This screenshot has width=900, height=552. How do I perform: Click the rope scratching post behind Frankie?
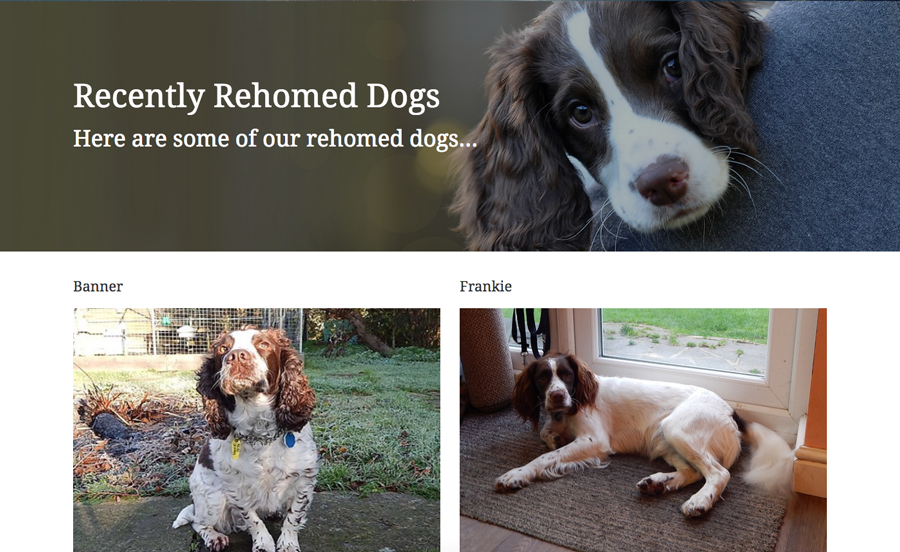click(486, 359)
